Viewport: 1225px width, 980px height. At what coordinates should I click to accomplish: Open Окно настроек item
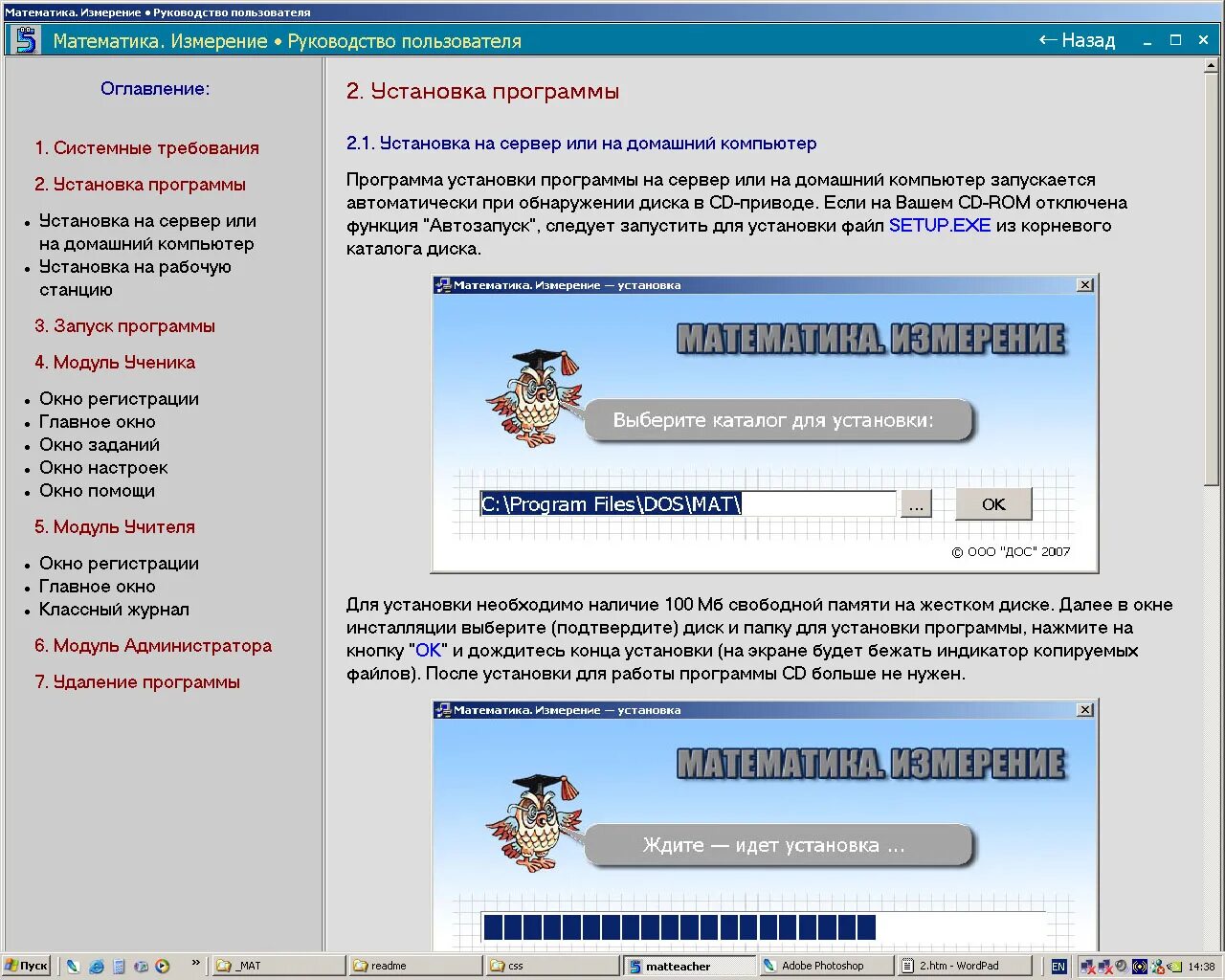tap(103, 468)
